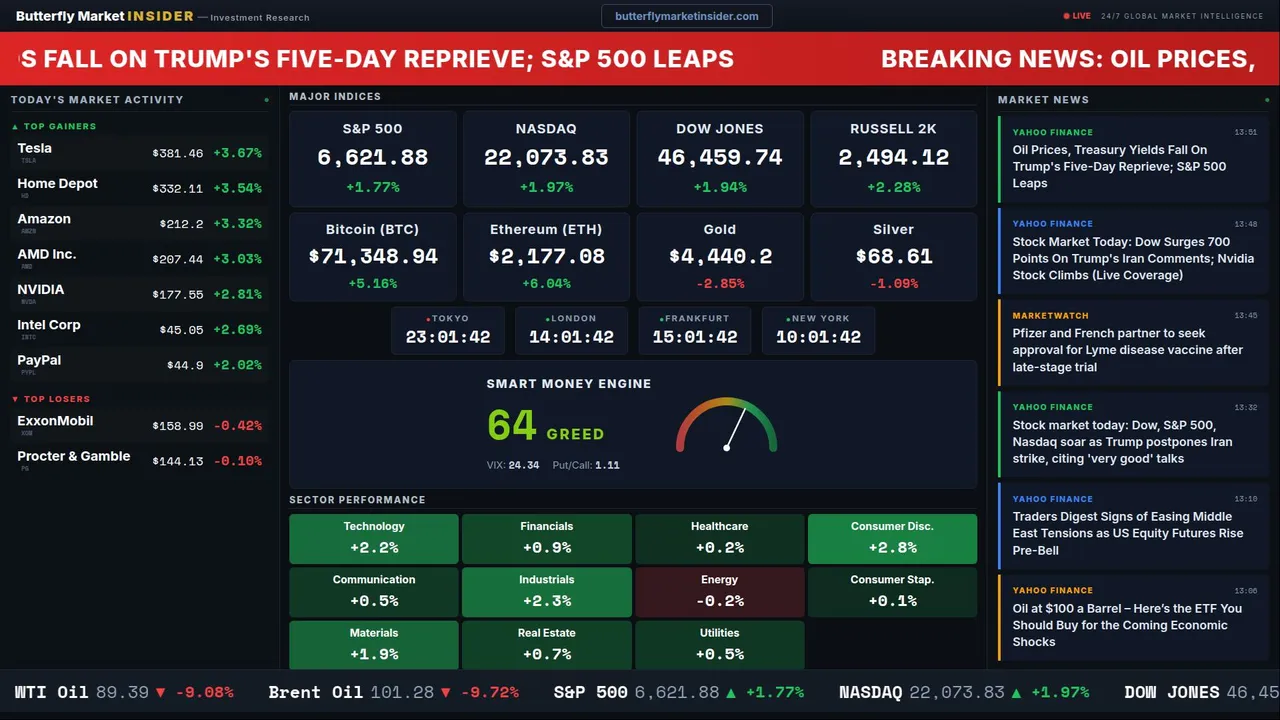Viewport: 1280px width, 720px height.
Task: Click the VIX 24.34 value
Action: coord(513,465)
